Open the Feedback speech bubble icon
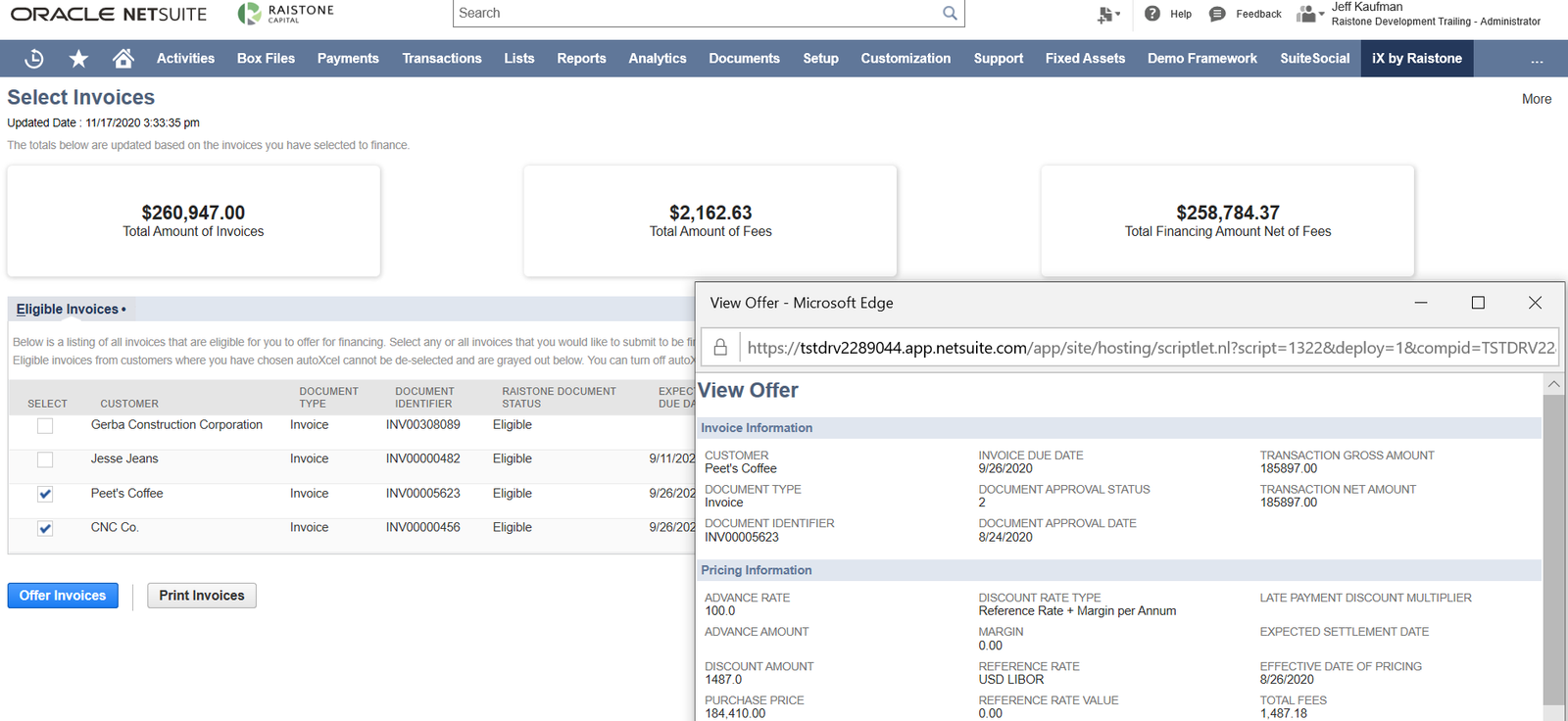 (x=1217, y=14)
